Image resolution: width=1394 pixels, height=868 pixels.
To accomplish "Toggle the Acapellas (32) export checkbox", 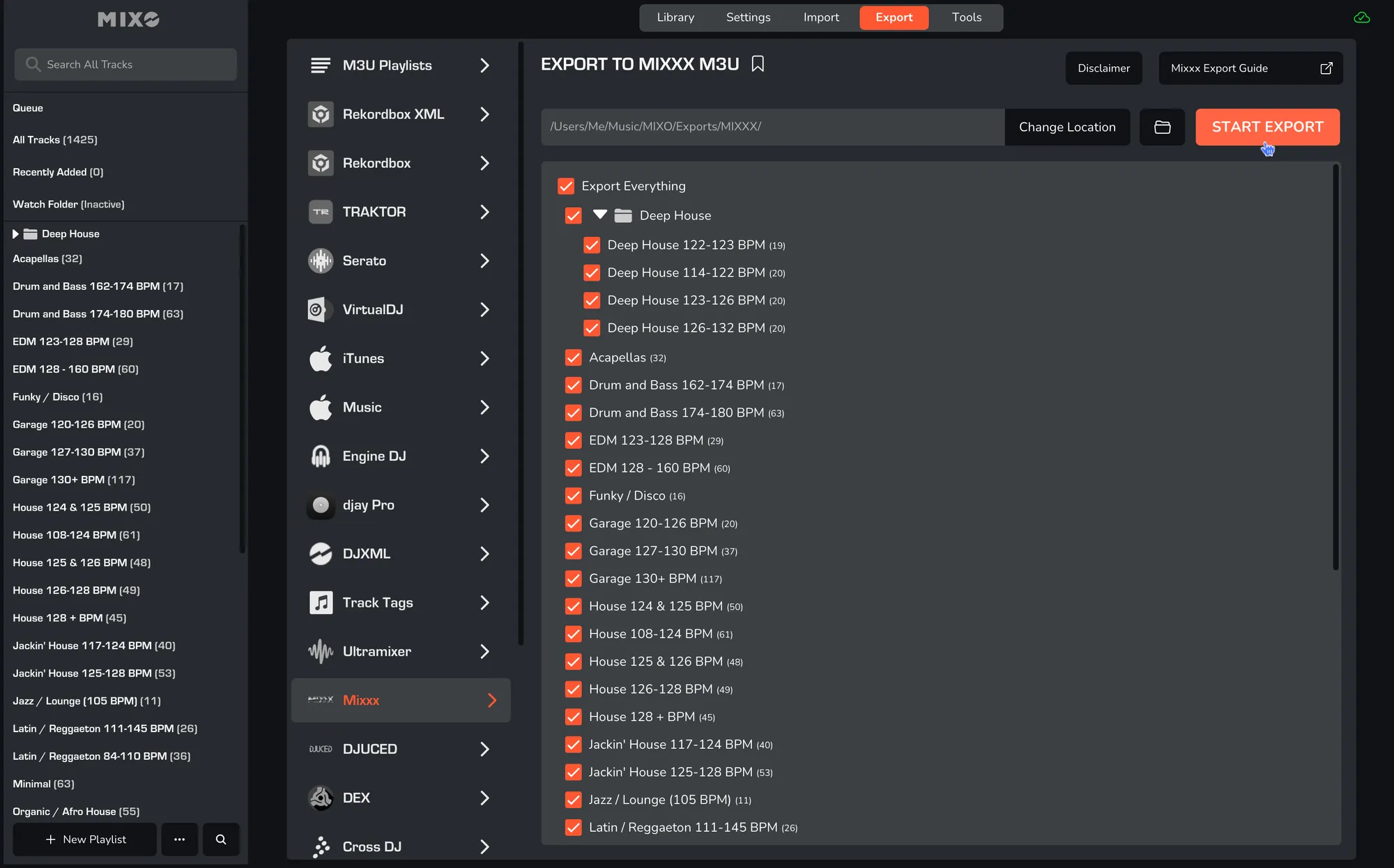I will 574,357.
